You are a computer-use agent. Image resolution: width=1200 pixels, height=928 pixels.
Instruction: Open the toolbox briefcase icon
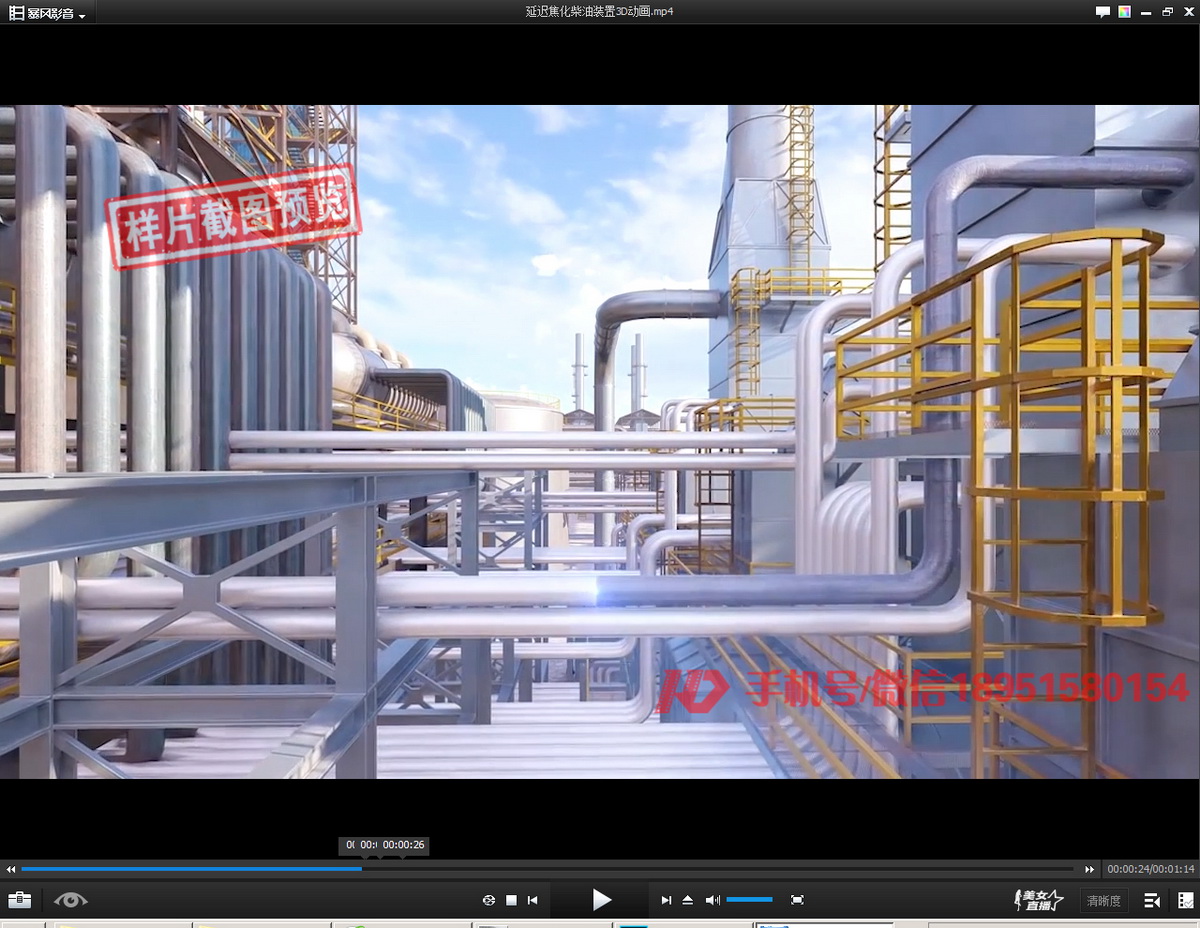click(x=19, y=900)
